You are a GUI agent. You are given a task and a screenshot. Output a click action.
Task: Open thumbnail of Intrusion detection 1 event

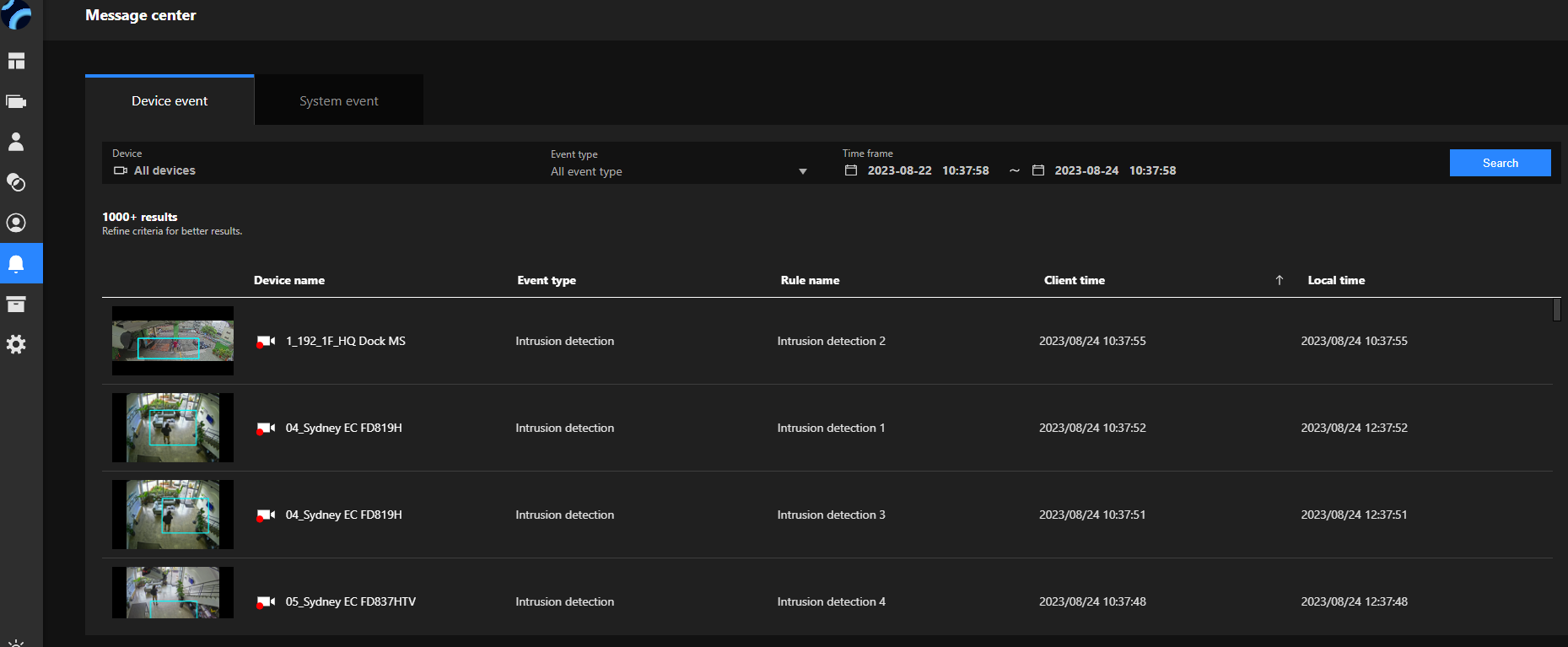[x=173, y=428]
